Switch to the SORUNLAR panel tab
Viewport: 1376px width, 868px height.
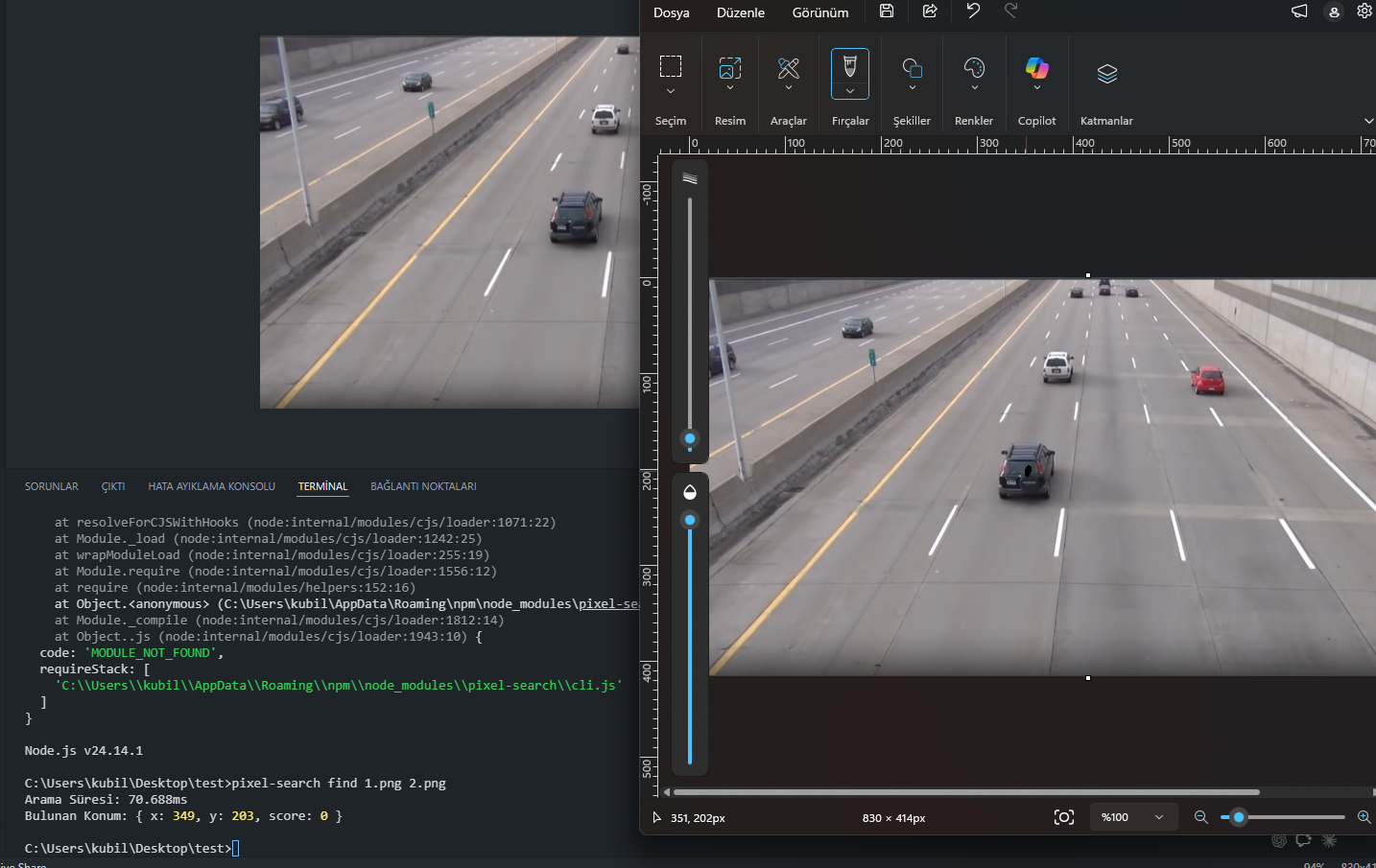pos(52,486)
